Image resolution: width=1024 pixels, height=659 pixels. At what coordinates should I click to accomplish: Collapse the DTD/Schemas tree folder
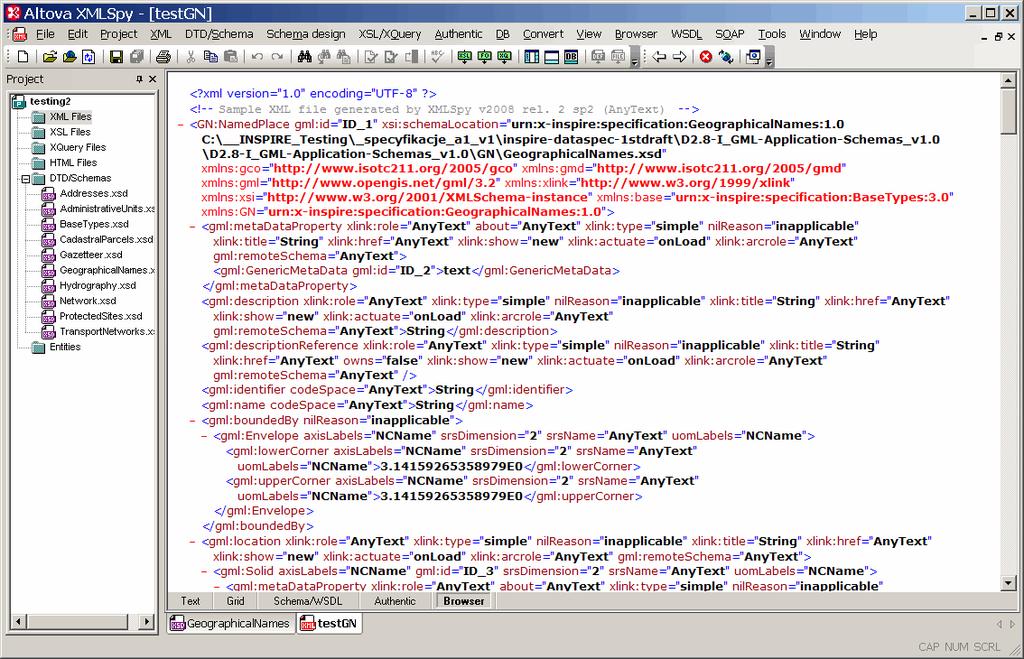(x=25, y=178)
